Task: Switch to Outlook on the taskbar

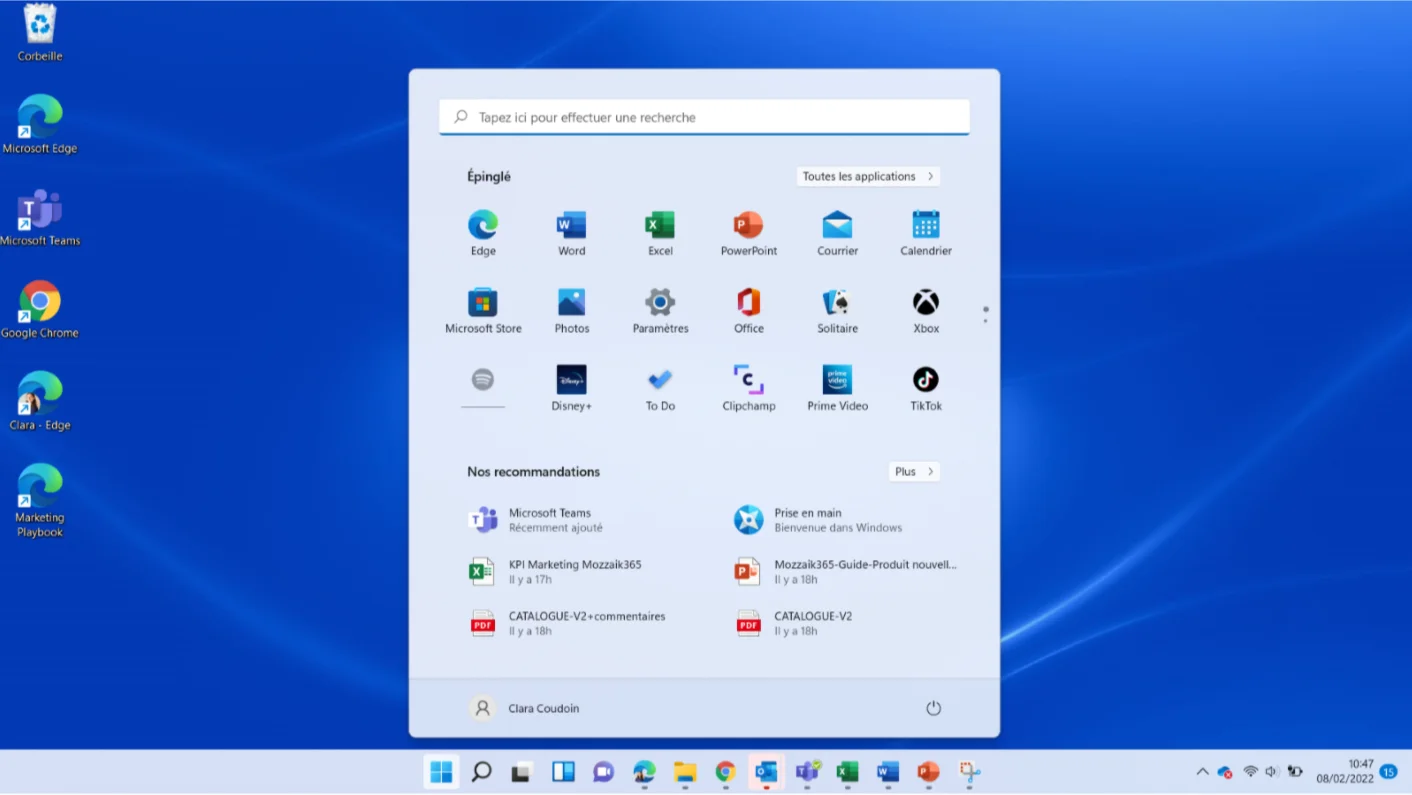Action: [x=766, y=772]
